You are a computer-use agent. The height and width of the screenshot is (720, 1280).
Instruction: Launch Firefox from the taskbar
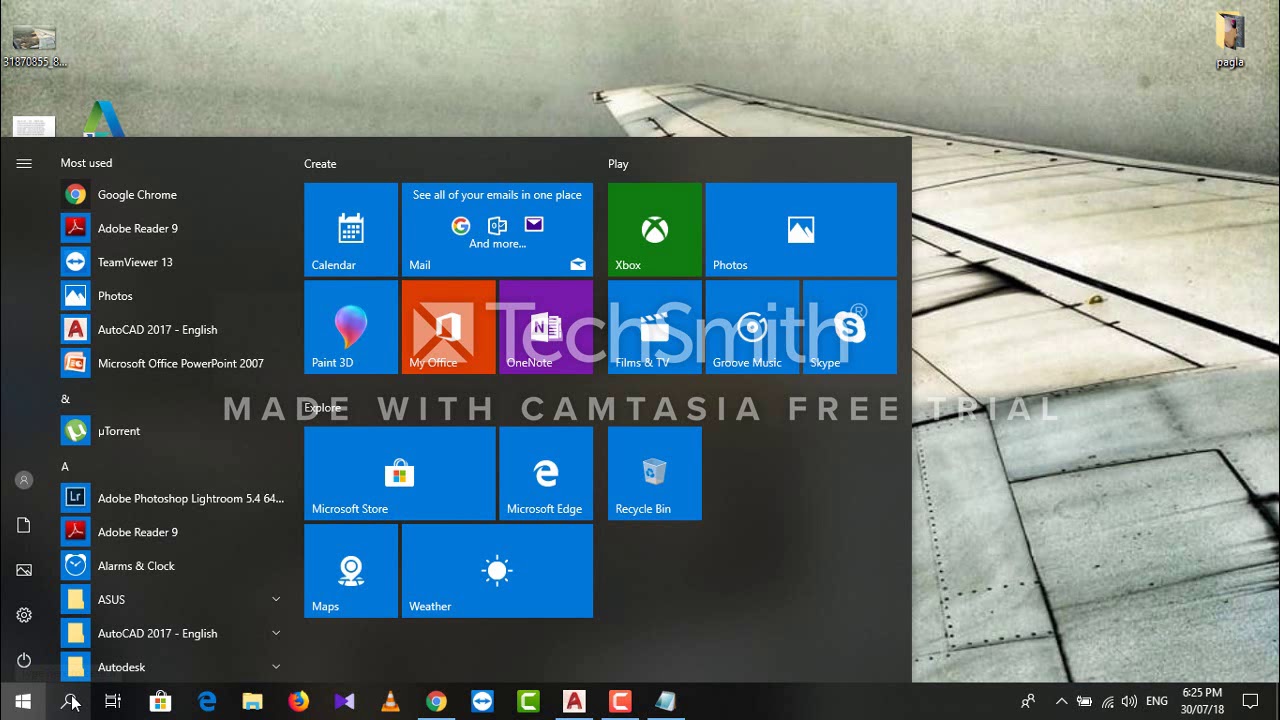298,701
